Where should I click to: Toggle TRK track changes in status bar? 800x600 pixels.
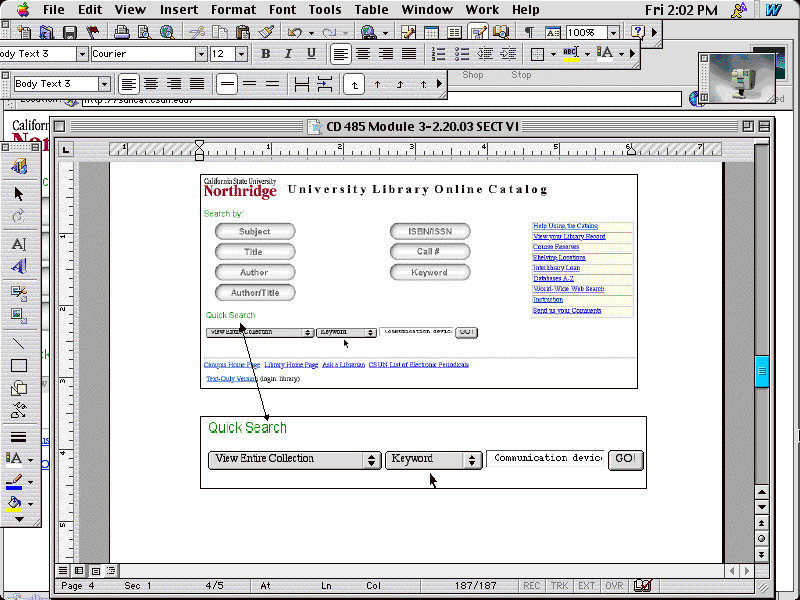[560, 586]
